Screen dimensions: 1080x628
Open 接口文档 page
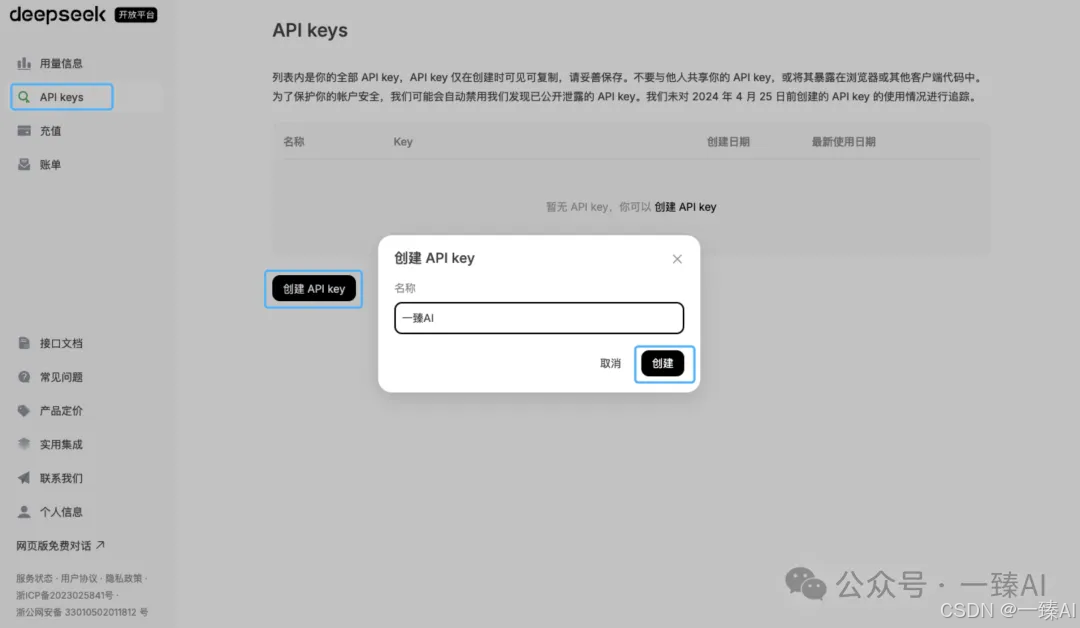pyautogui.click(x=61, y=343)
